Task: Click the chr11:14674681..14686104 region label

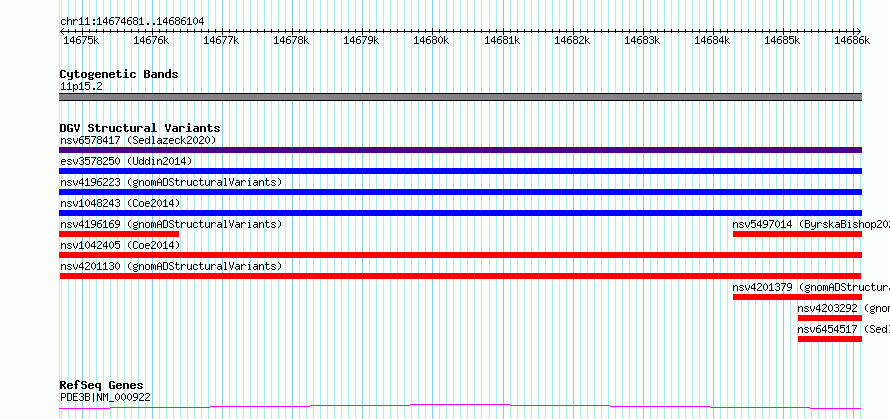Action: (x=132, y=21)
